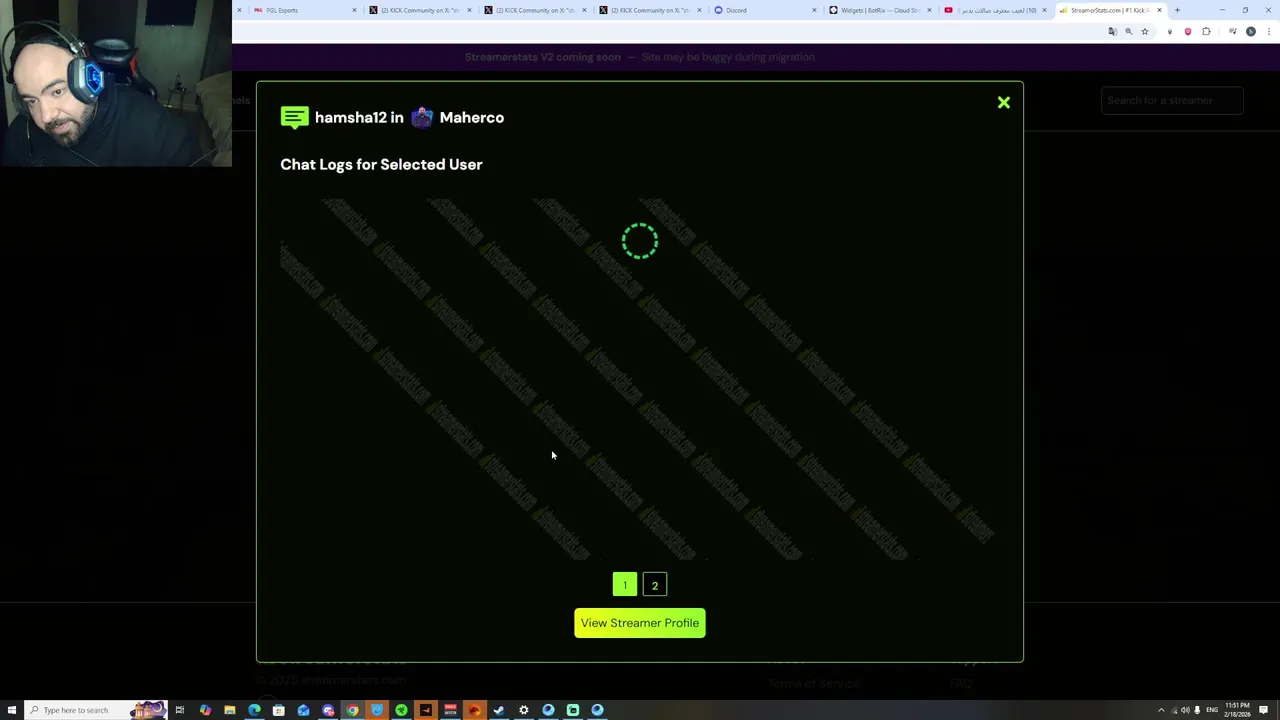The height and width of the screenshot is (720, 1280).
Task: Open Microsoft Store from the taskbar
Action: tap(279, 710)
